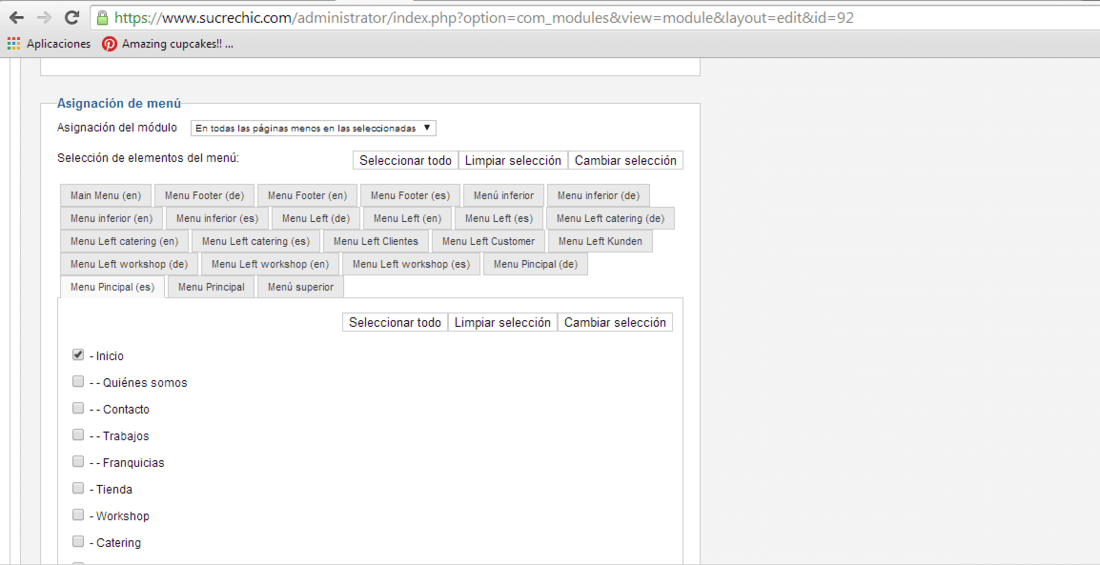Click the top Limpiar selección button

point(513,160)
